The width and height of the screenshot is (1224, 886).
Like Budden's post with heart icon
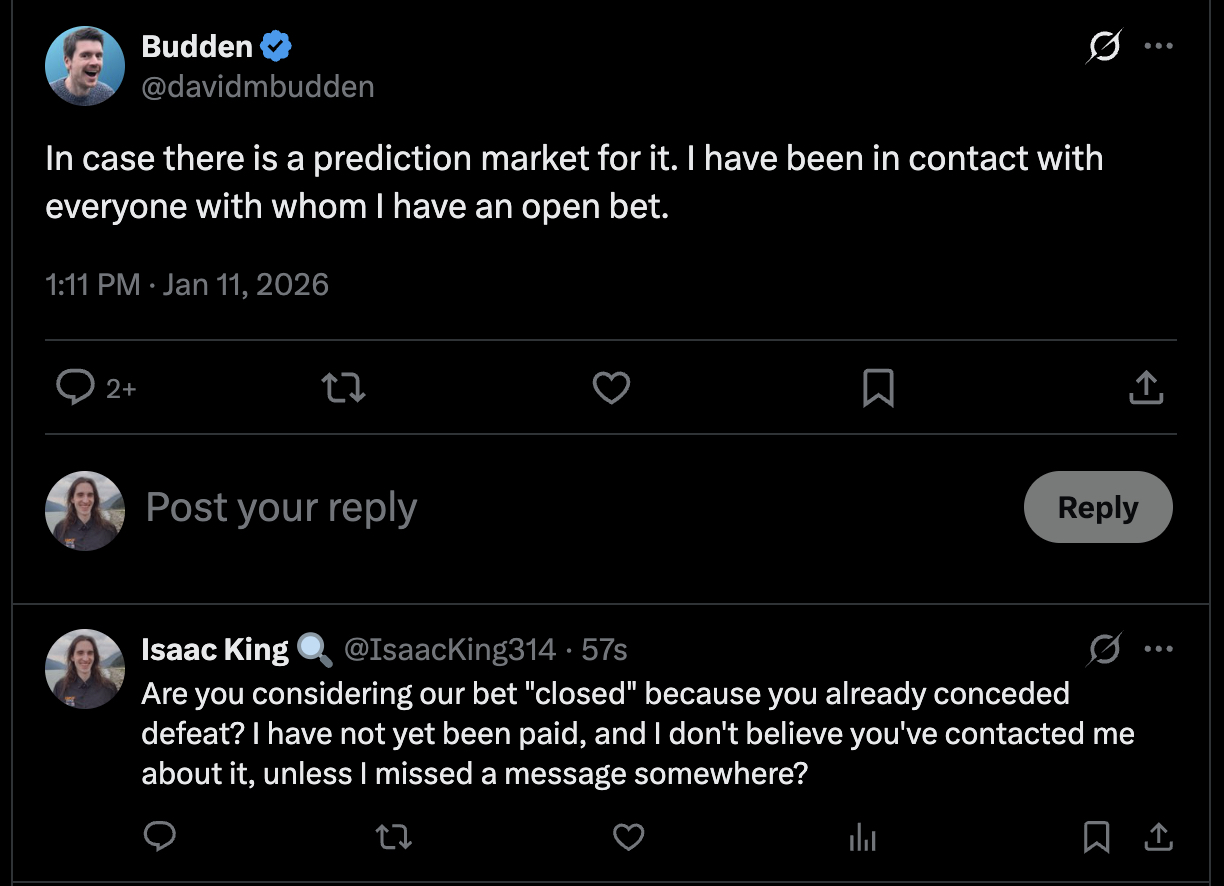pyautogui.click(x=611, y=388)
